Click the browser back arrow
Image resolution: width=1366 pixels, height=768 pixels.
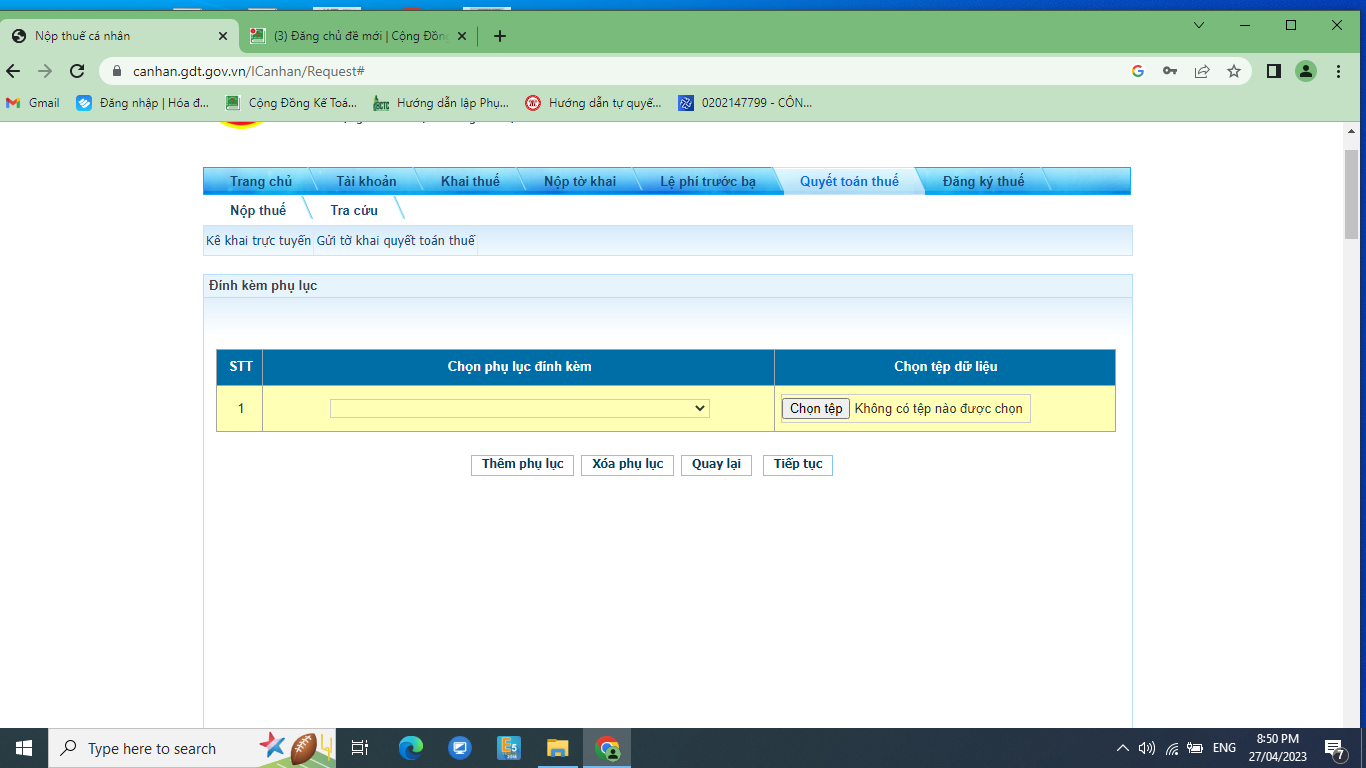coord(13,71)
